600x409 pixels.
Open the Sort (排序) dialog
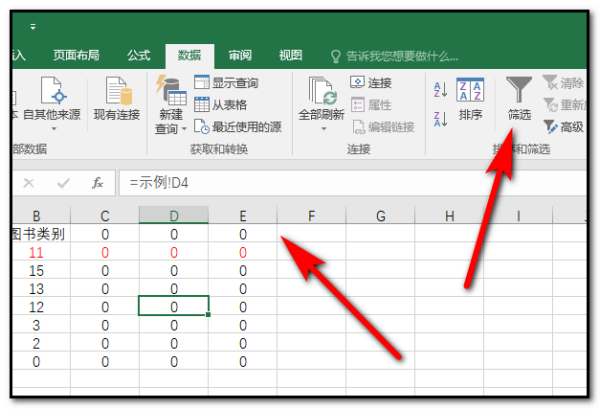pyautogui.click(x=470, y=99)
